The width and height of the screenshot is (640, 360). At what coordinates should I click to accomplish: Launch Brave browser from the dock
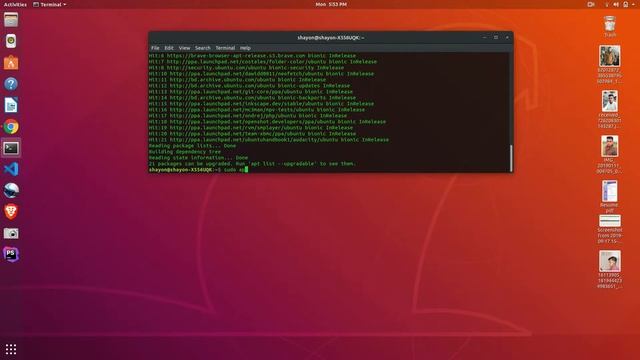(11, 211)
